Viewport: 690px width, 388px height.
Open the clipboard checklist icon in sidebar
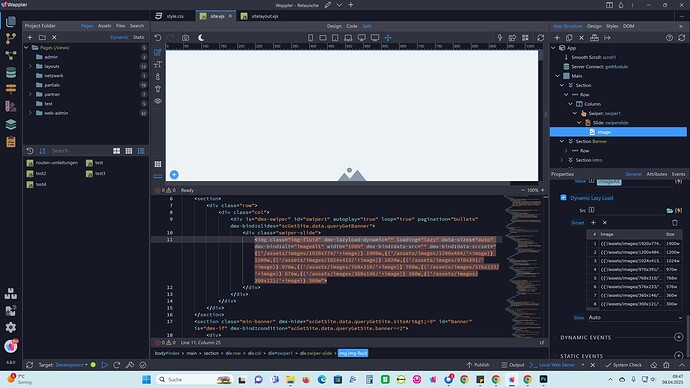[x=11, y=142]
